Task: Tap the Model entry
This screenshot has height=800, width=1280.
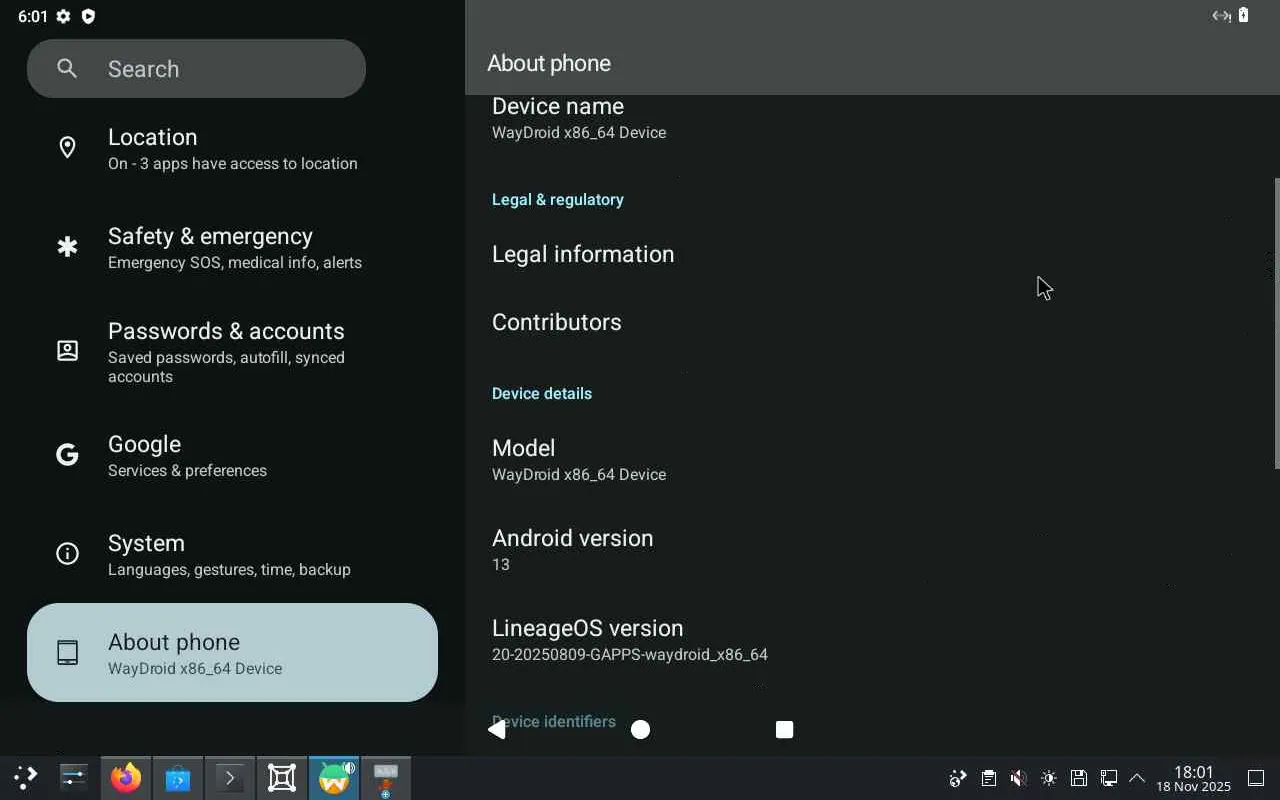Action: [x=870, y=460]
